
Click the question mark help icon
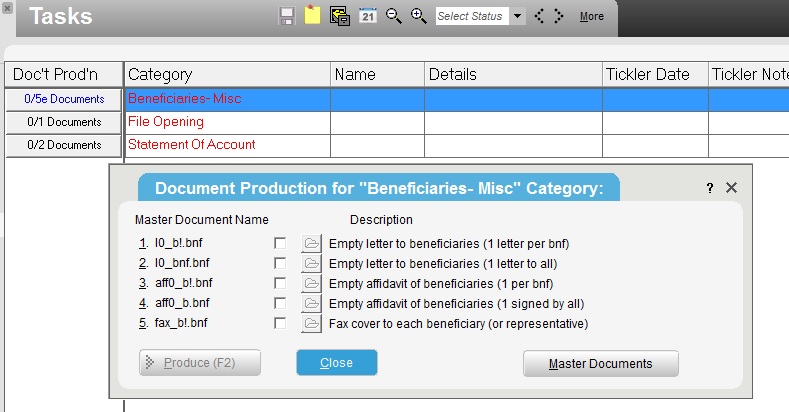point(709,188)
